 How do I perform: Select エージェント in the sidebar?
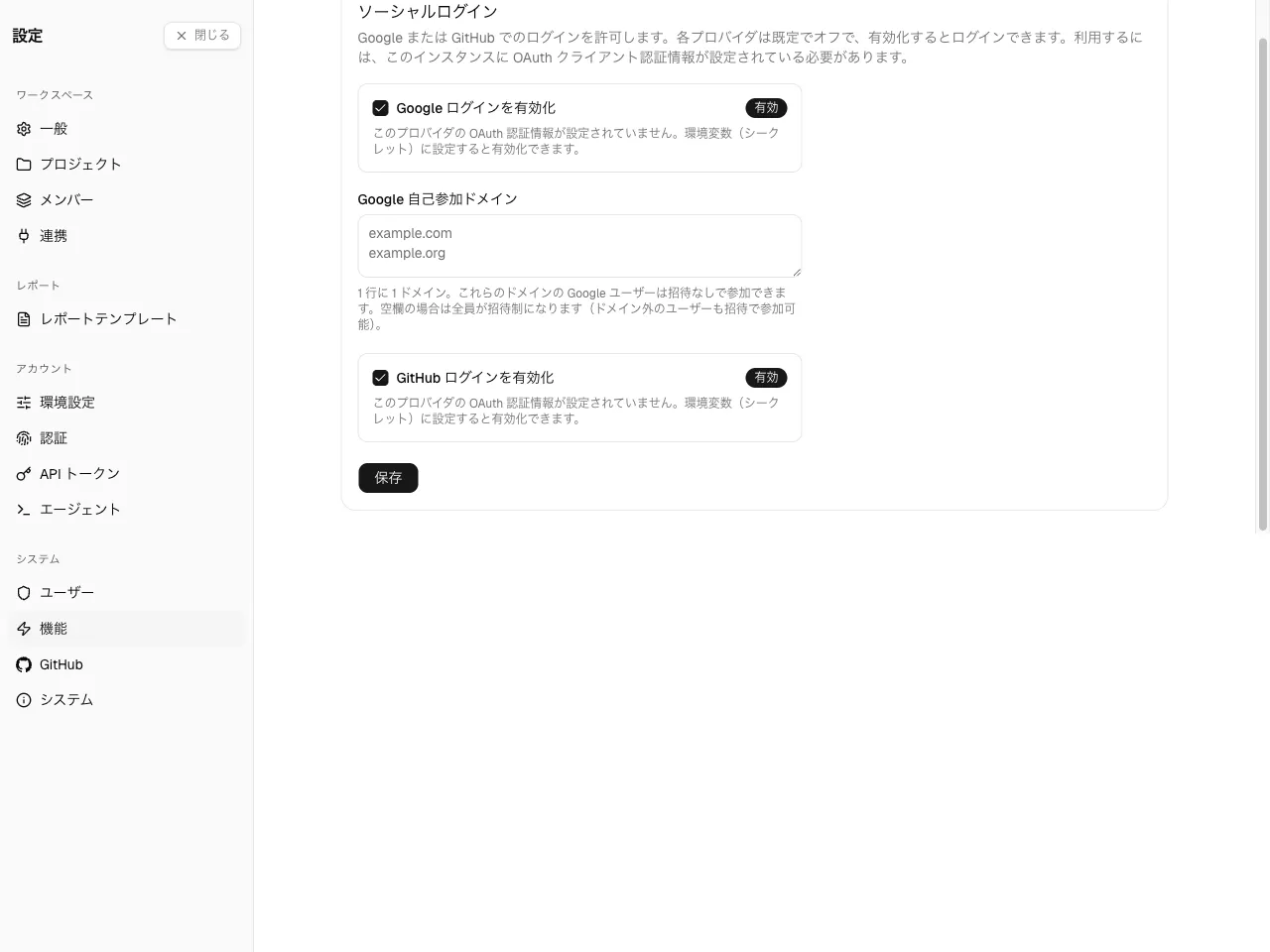(126, 510)
